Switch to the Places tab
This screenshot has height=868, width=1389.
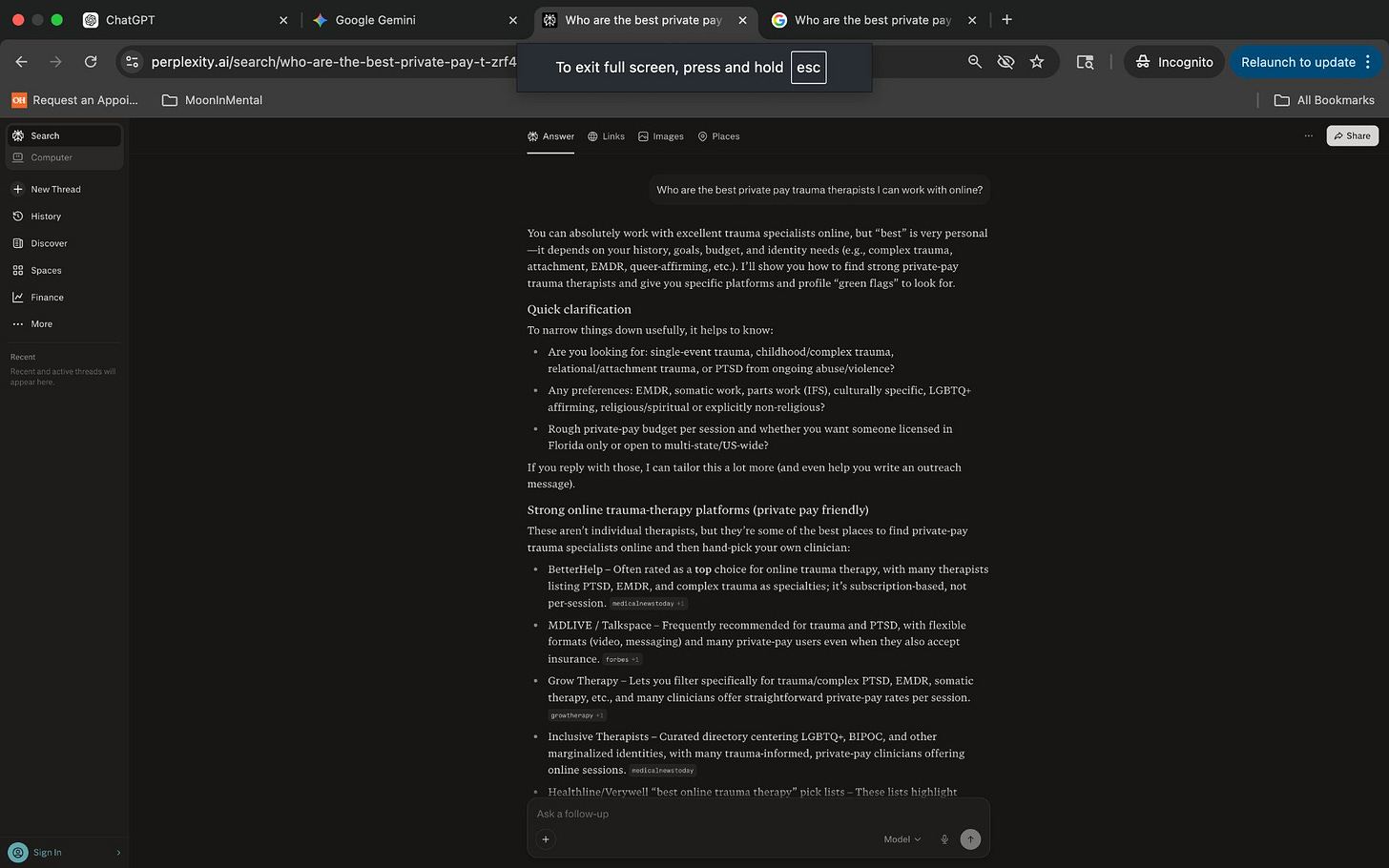[719, 136]
